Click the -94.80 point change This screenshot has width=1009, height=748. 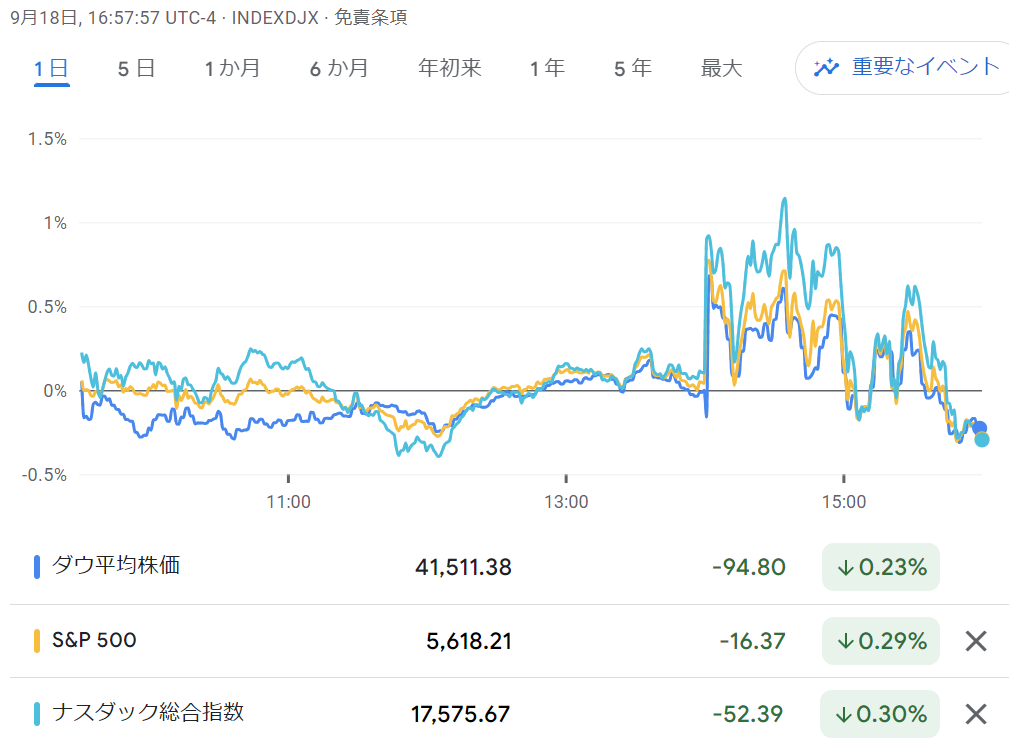[x=749, y=567]
